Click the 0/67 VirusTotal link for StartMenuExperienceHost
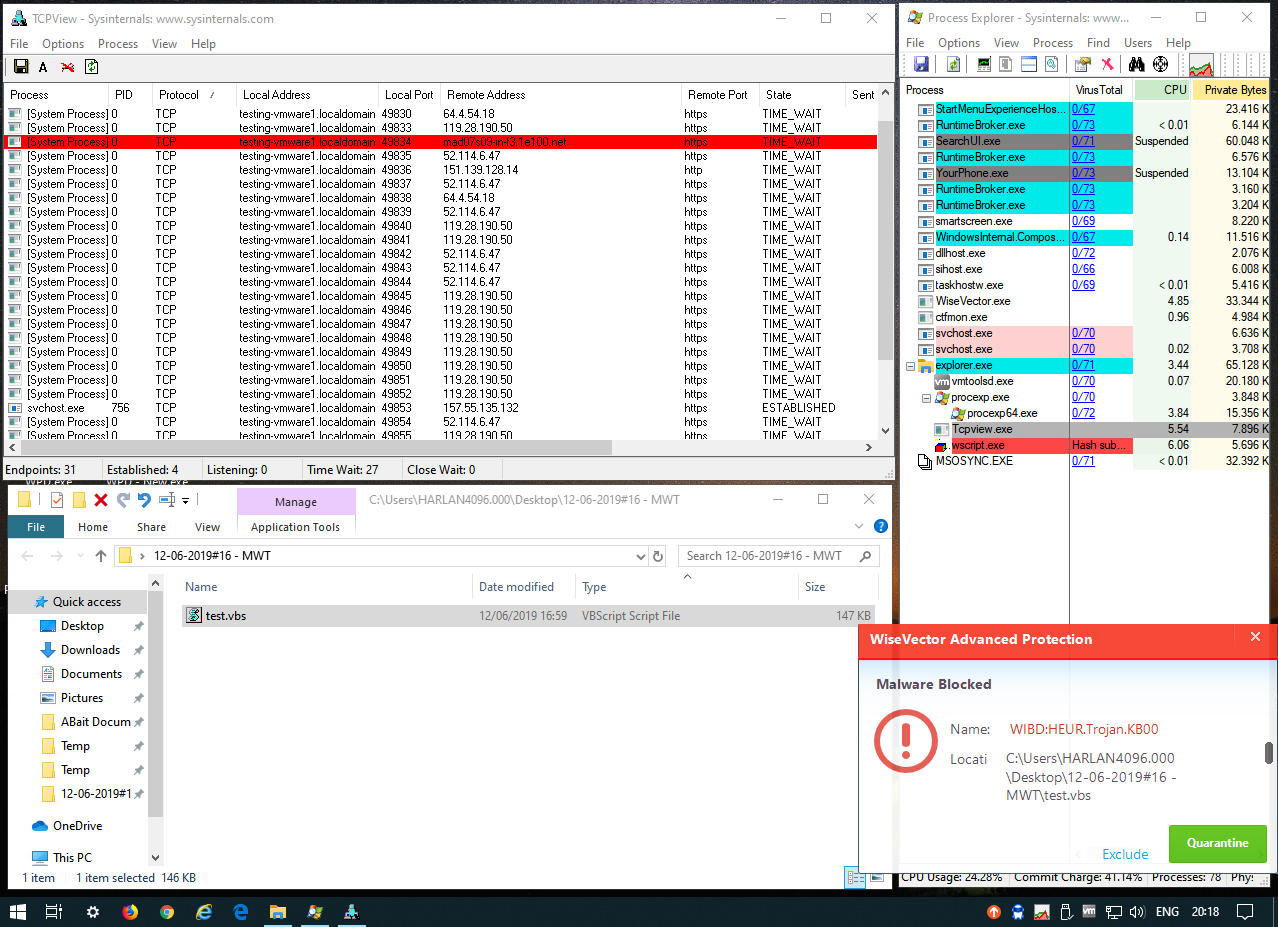This screenshot has width=1278, height=927. 1083,109
